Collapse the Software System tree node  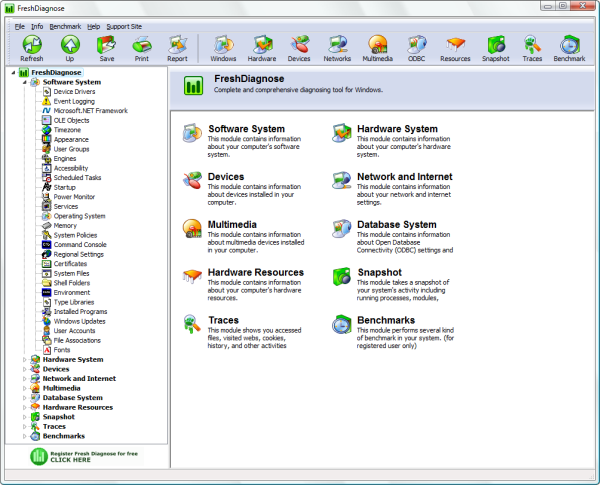(25, 82)
